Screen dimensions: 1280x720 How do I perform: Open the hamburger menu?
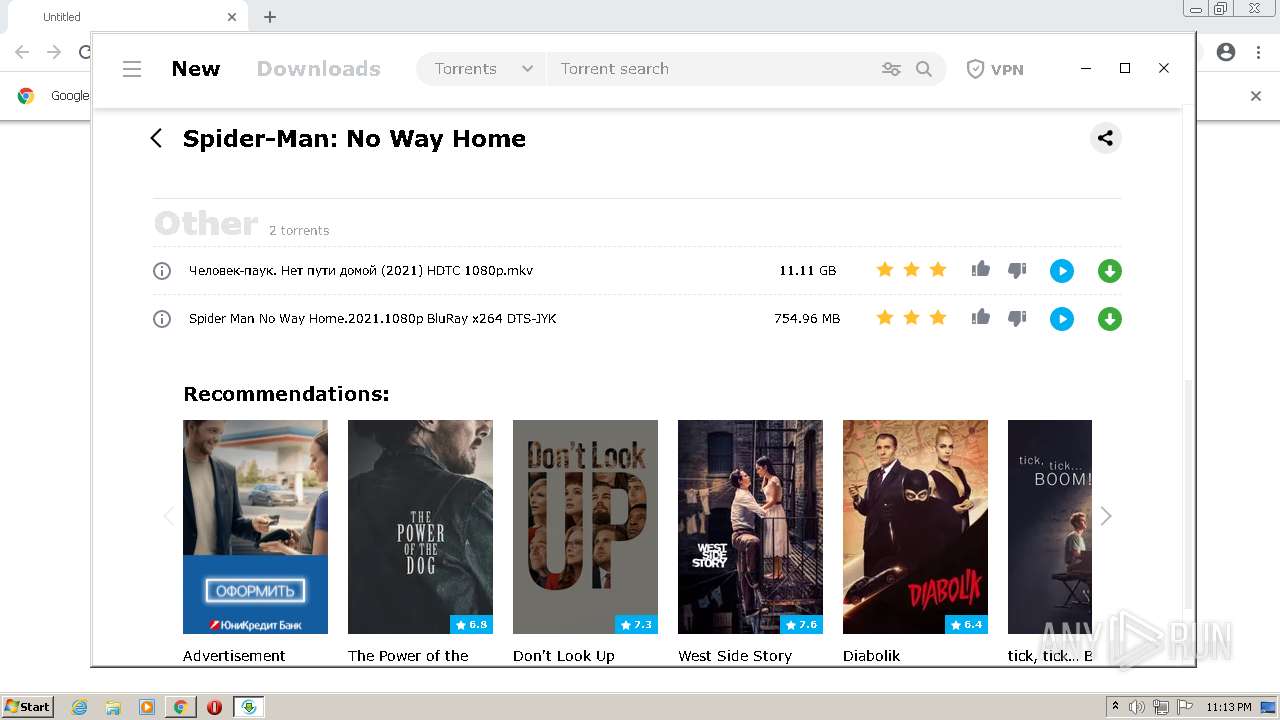[132, 69]
